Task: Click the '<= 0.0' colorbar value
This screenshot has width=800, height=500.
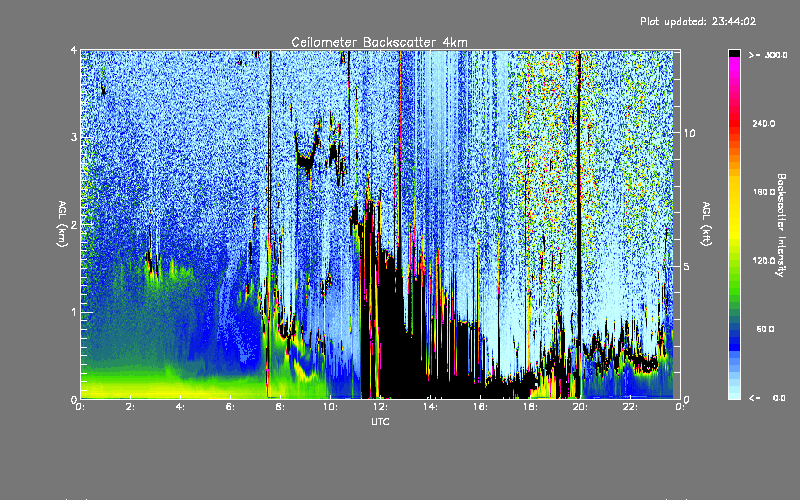Action: (x=768, y=398)
